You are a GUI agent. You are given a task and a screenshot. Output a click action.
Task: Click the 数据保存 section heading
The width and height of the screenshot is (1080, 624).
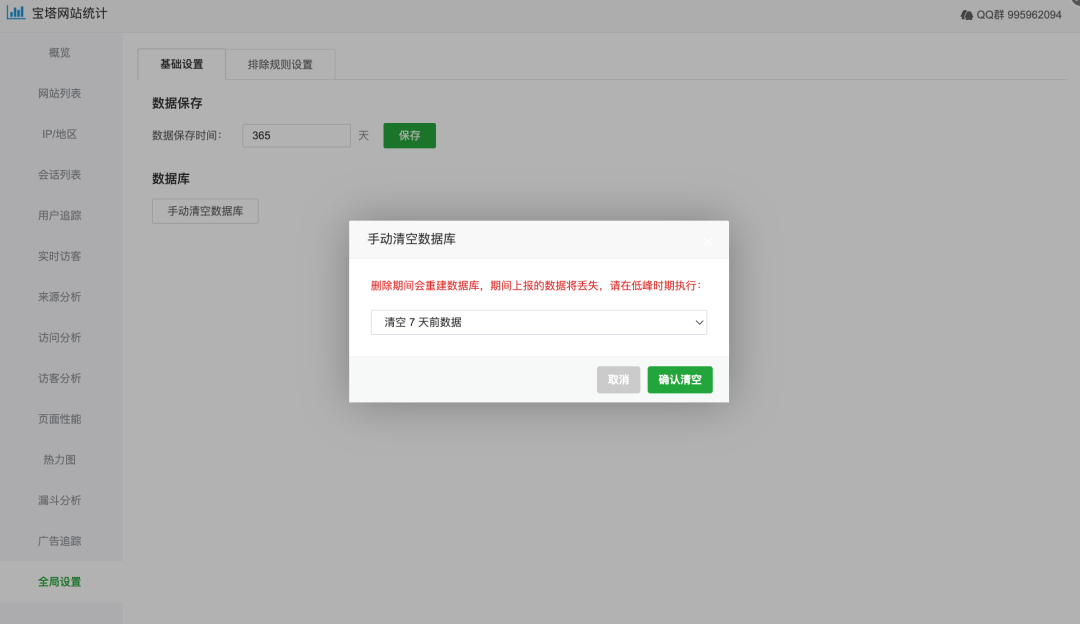pyautogui.click(x=177, y=103)
